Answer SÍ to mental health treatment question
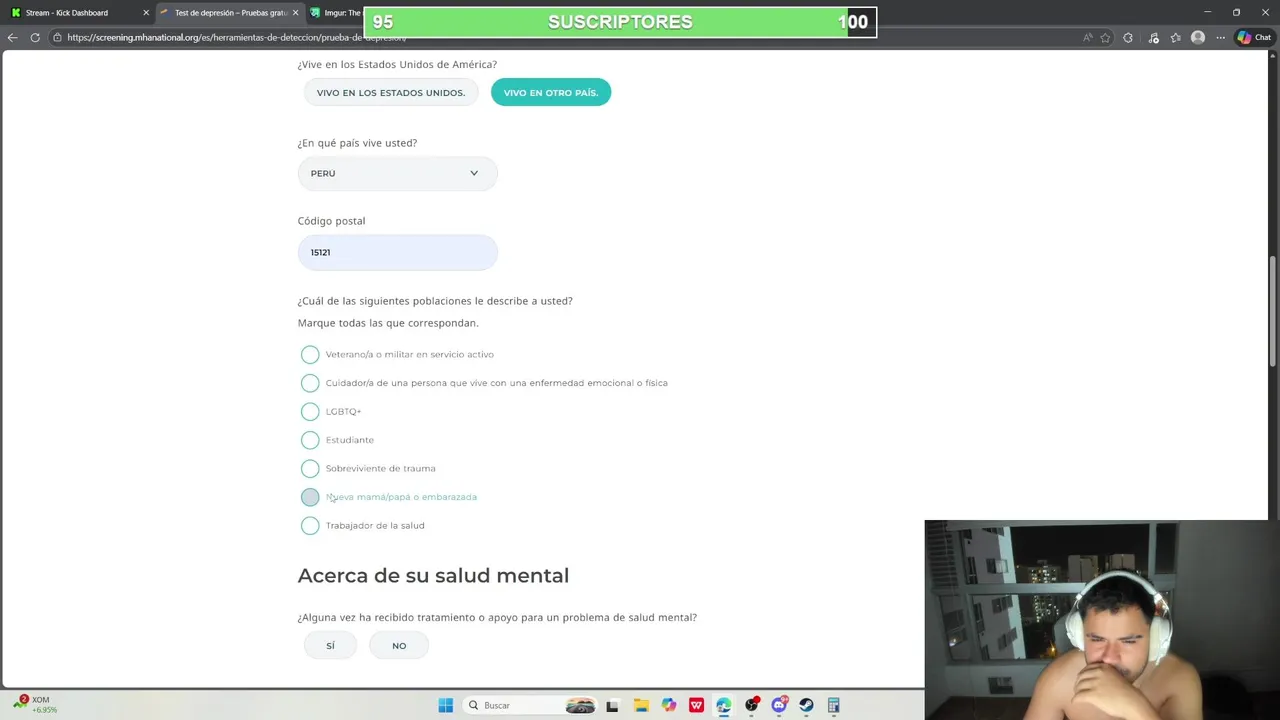 click(x=330, y=645)
